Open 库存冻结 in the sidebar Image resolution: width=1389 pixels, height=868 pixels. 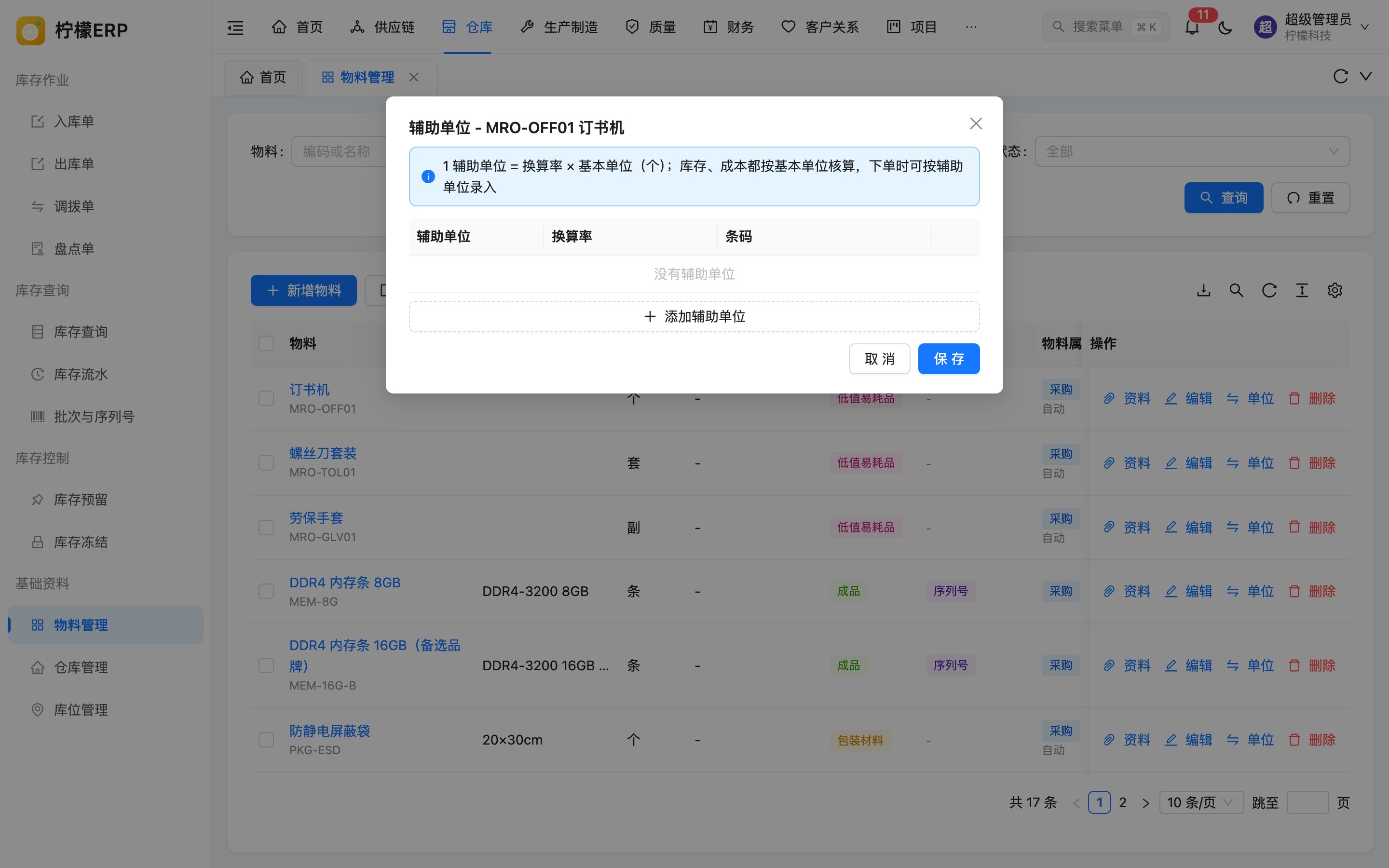106,542
